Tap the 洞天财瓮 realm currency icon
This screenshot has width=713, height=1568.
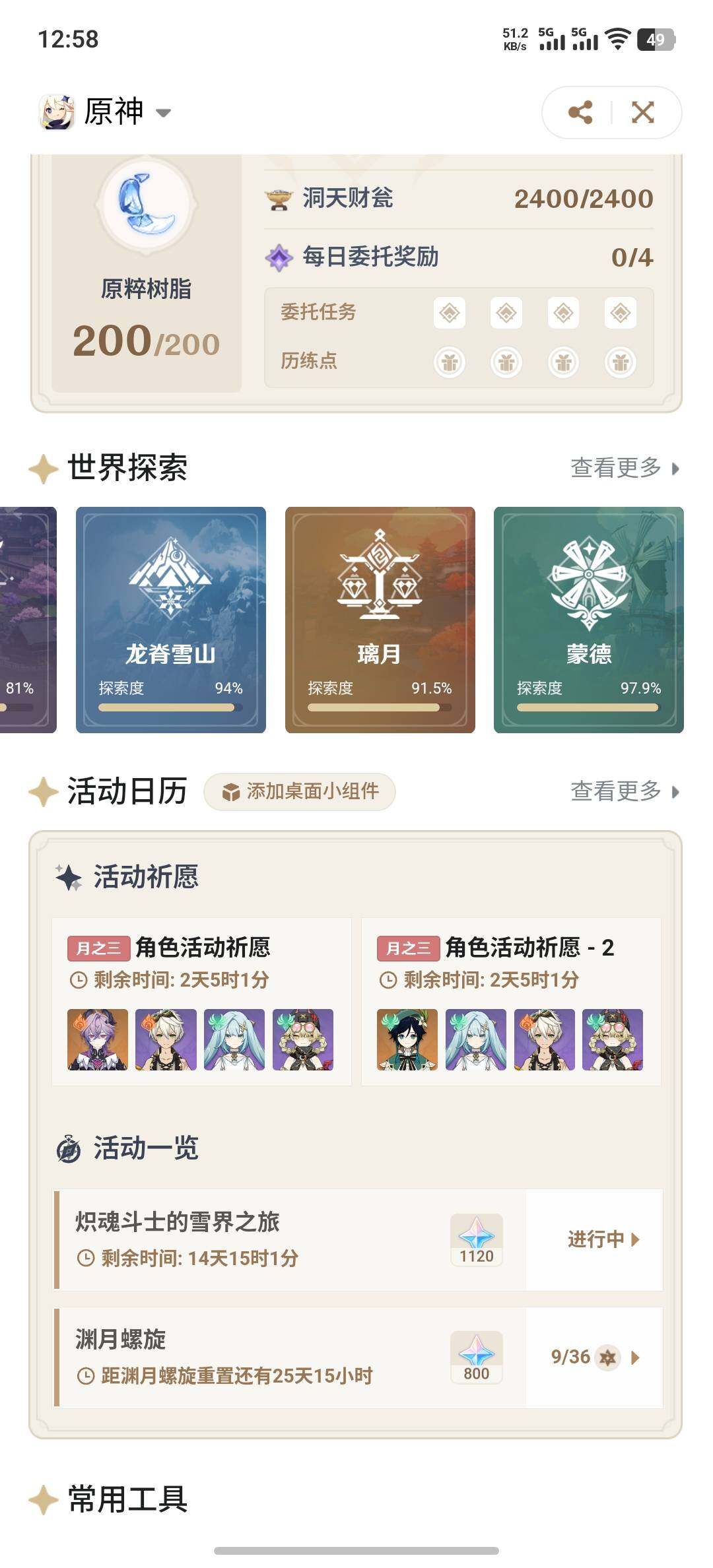click(279, 199)
